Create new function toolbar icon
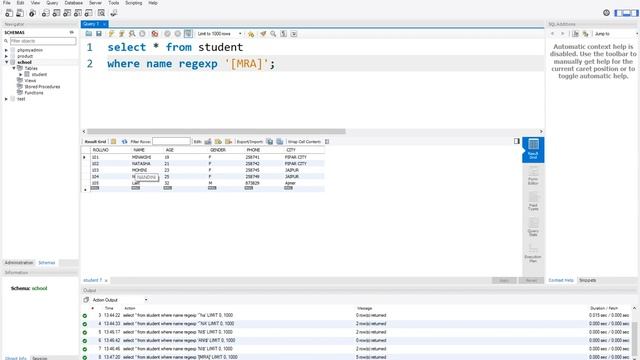The height and width of the screenshot is (360, 640). pos(88,13)
